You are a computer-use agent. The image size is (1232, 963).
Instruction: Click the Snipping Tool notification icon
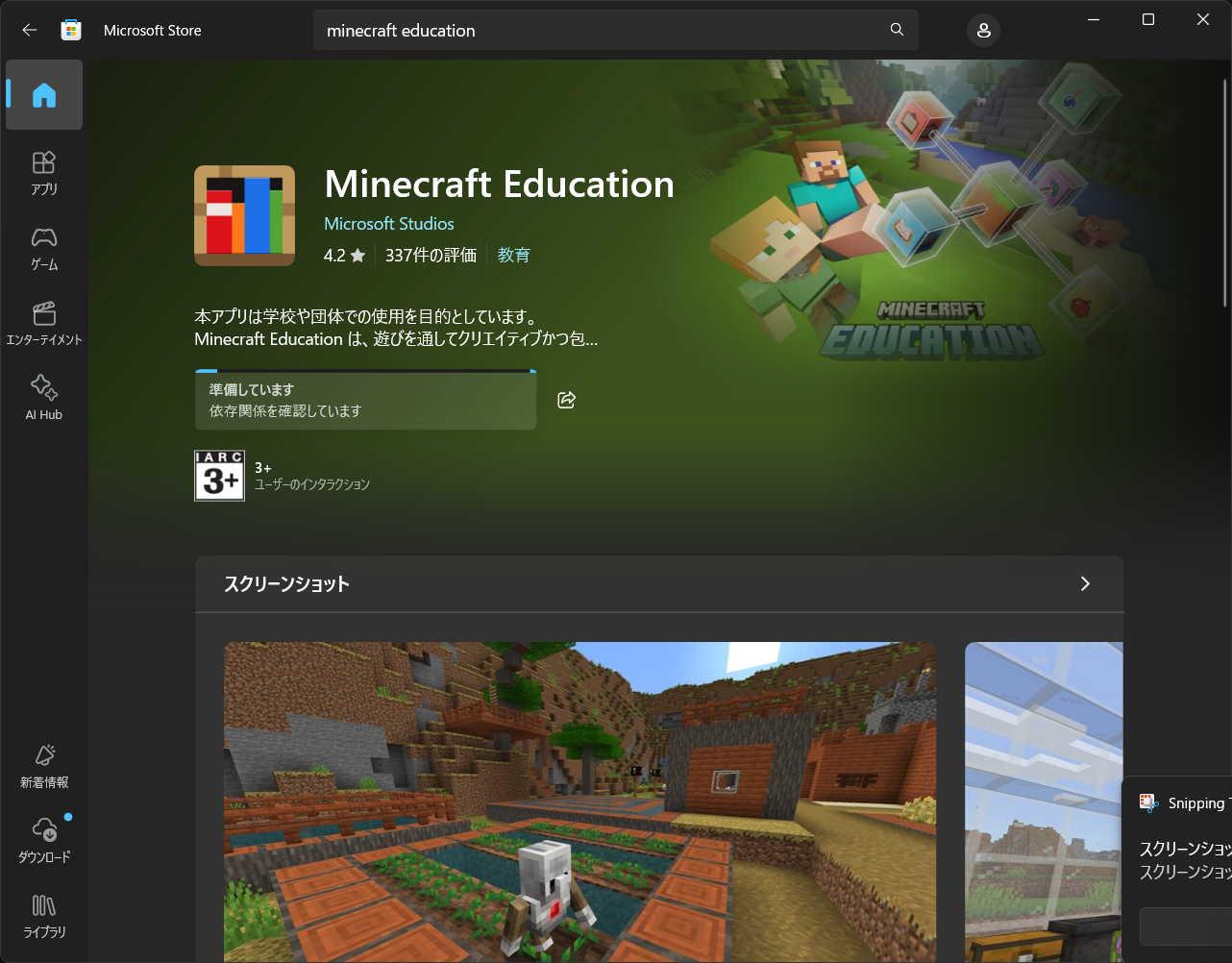click(x=1147, y=802)
